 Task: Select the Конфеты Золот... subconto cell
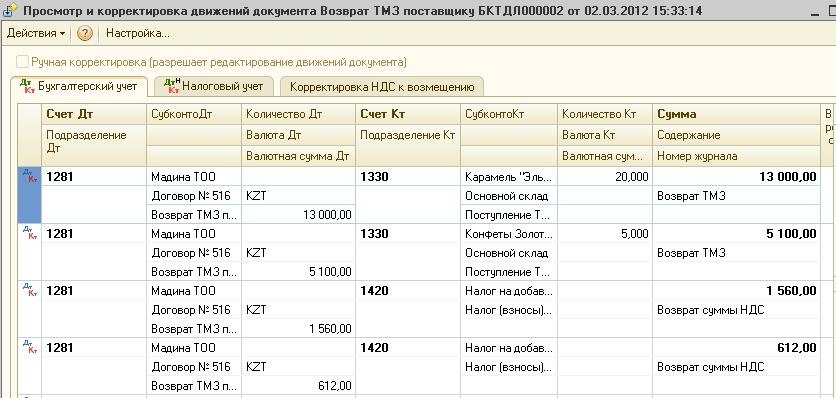[x=508, y=234]
